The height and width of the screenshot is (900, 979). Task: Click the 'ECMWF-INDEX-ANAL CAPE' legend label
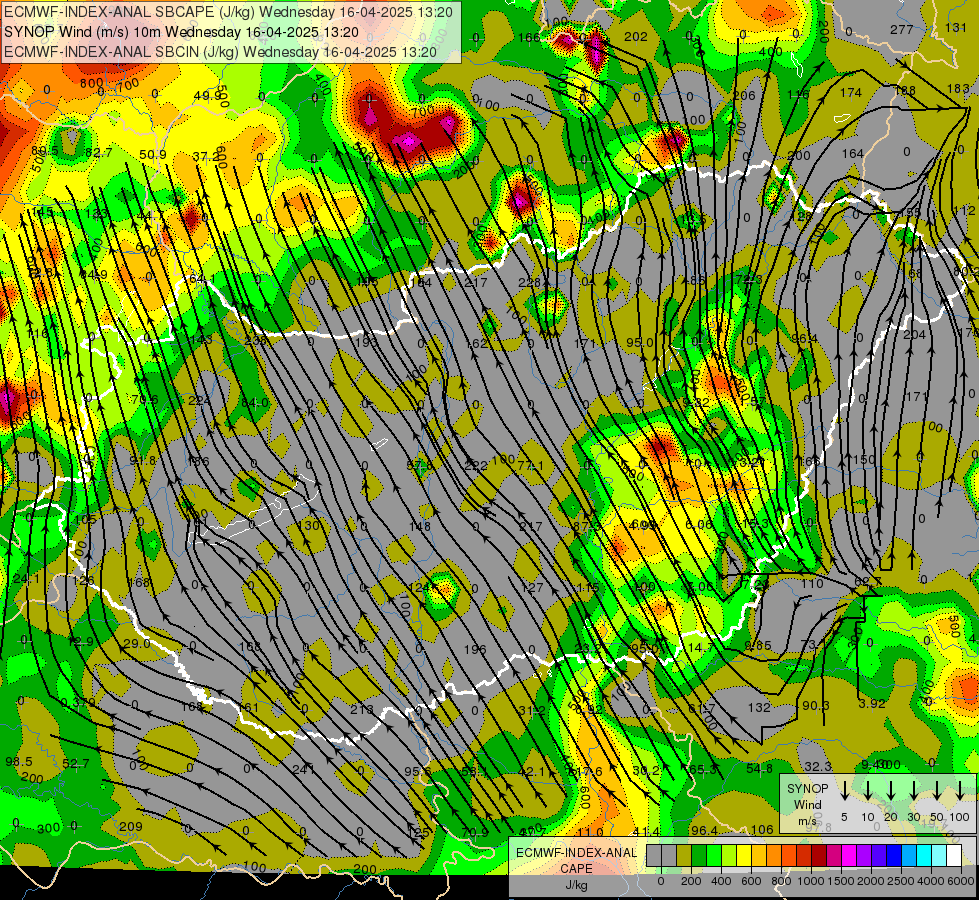click(576, 860)
